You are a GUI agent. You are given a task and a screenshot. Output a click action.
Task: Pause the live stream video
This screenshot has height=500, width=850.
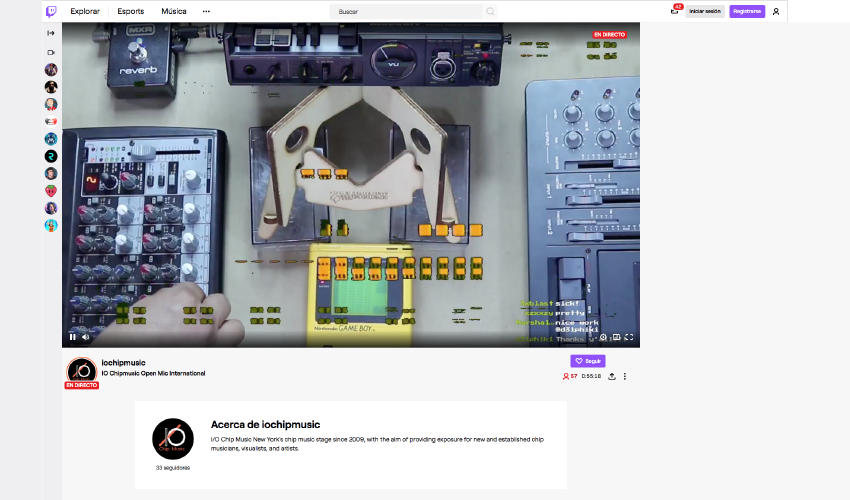(x=73, y=337)
